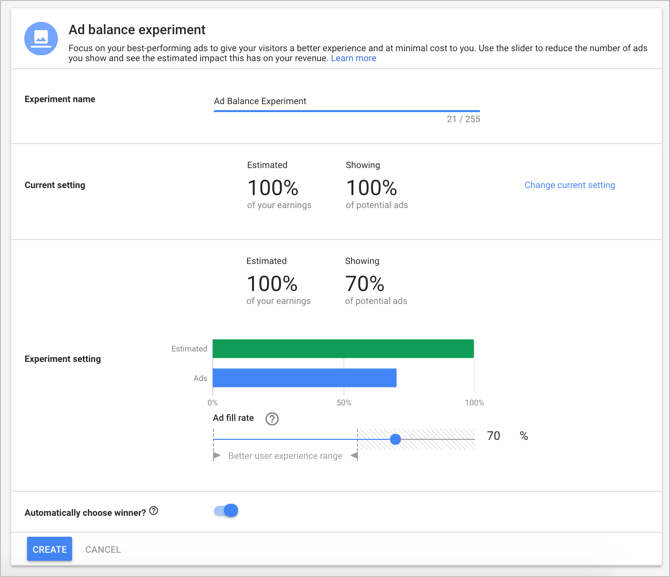Click the Ad fill rate slider handle
Viewport: 670px width, 577px height.
(396, 439)
